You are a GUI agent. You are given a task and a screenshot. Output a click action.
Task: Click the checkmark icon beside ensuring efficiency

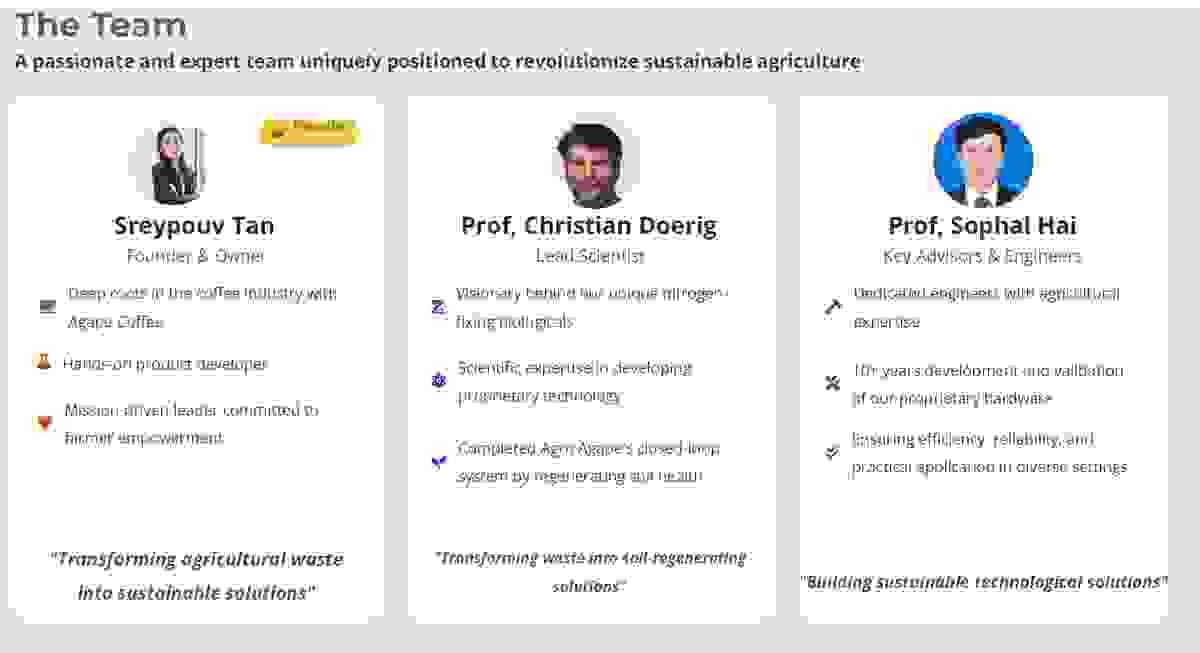[x=832, y=452]
